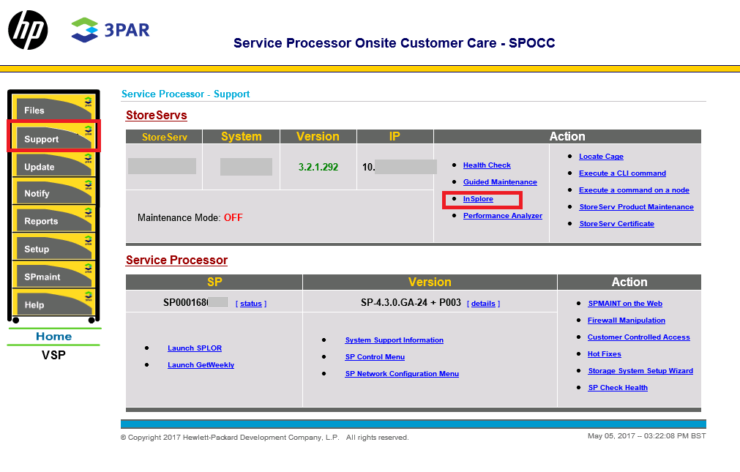Viewport: 740px width, 472px height.
Task: Open the Setup menu item
Action: 54,247
